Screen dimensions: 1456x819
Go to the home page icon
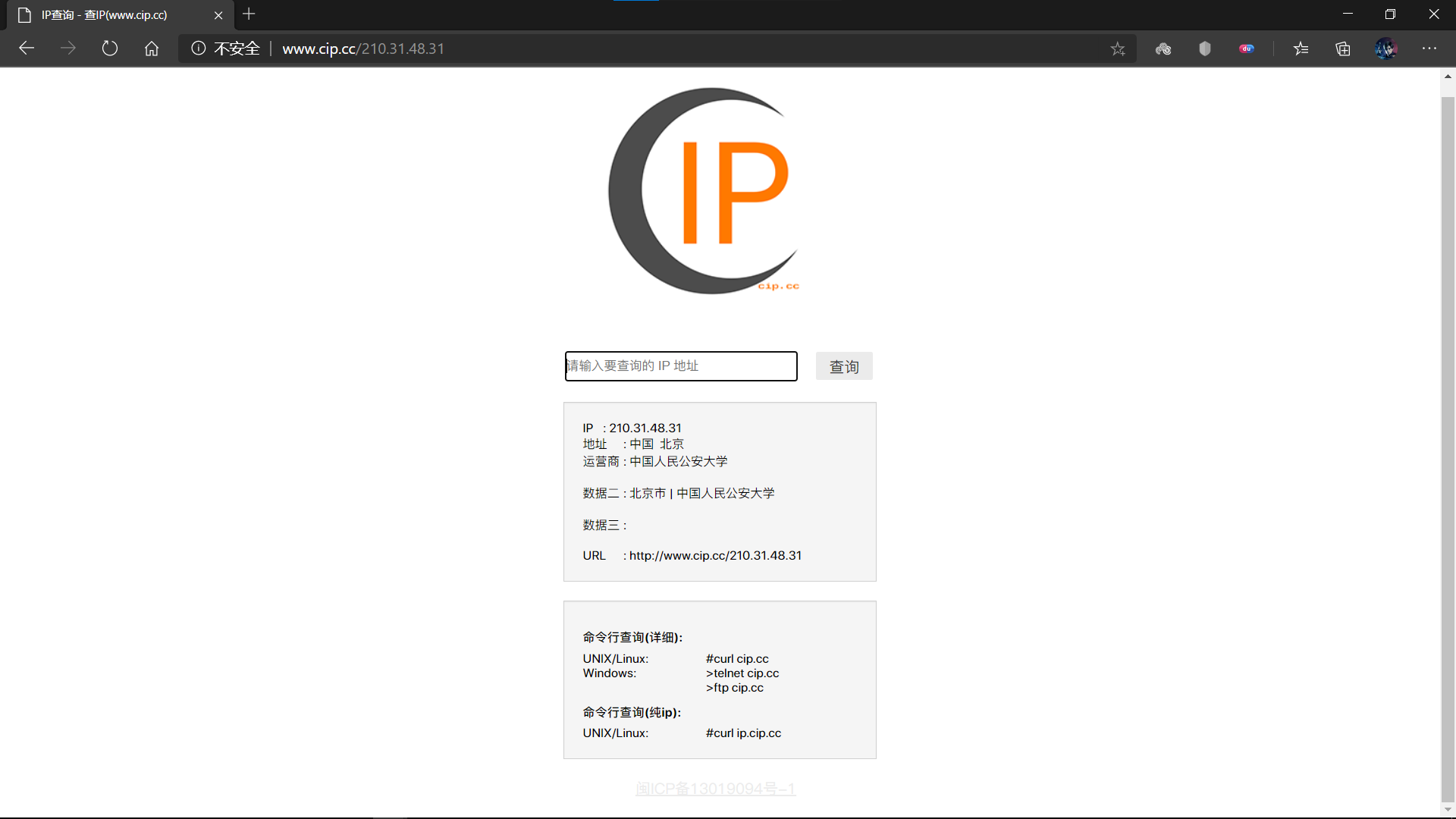152,49
